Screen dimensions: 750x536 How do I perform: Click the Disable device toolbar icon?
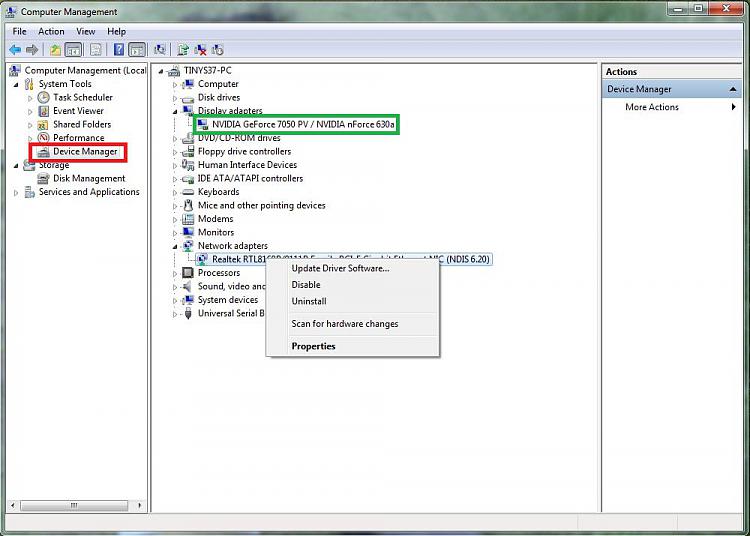pyautogui.click(x=218, y=49)
